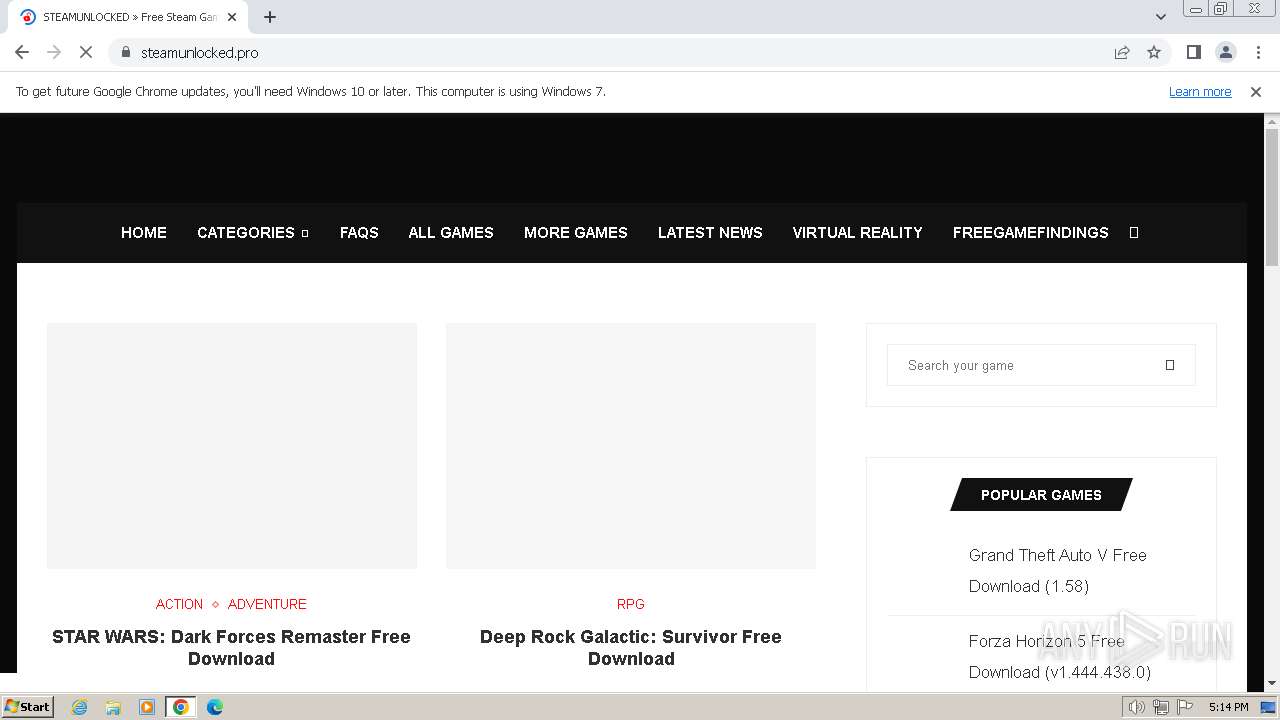Click Chrome icon in taskbar
The height and width of the screenshot is (720, 1280).
(x=181, y=707)
